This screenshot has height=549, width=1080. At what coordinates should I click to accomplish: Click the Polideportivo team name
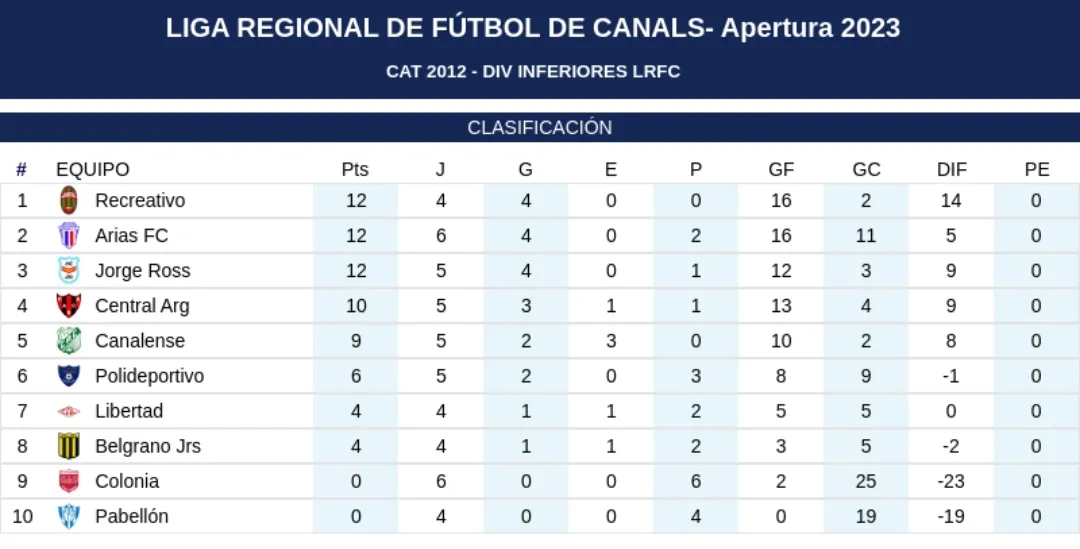149,376
